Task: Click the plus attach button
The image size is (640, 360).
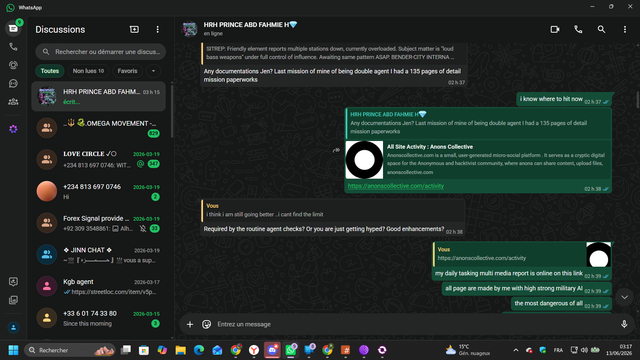Action: pyautogui.click(x=190, y=324)
